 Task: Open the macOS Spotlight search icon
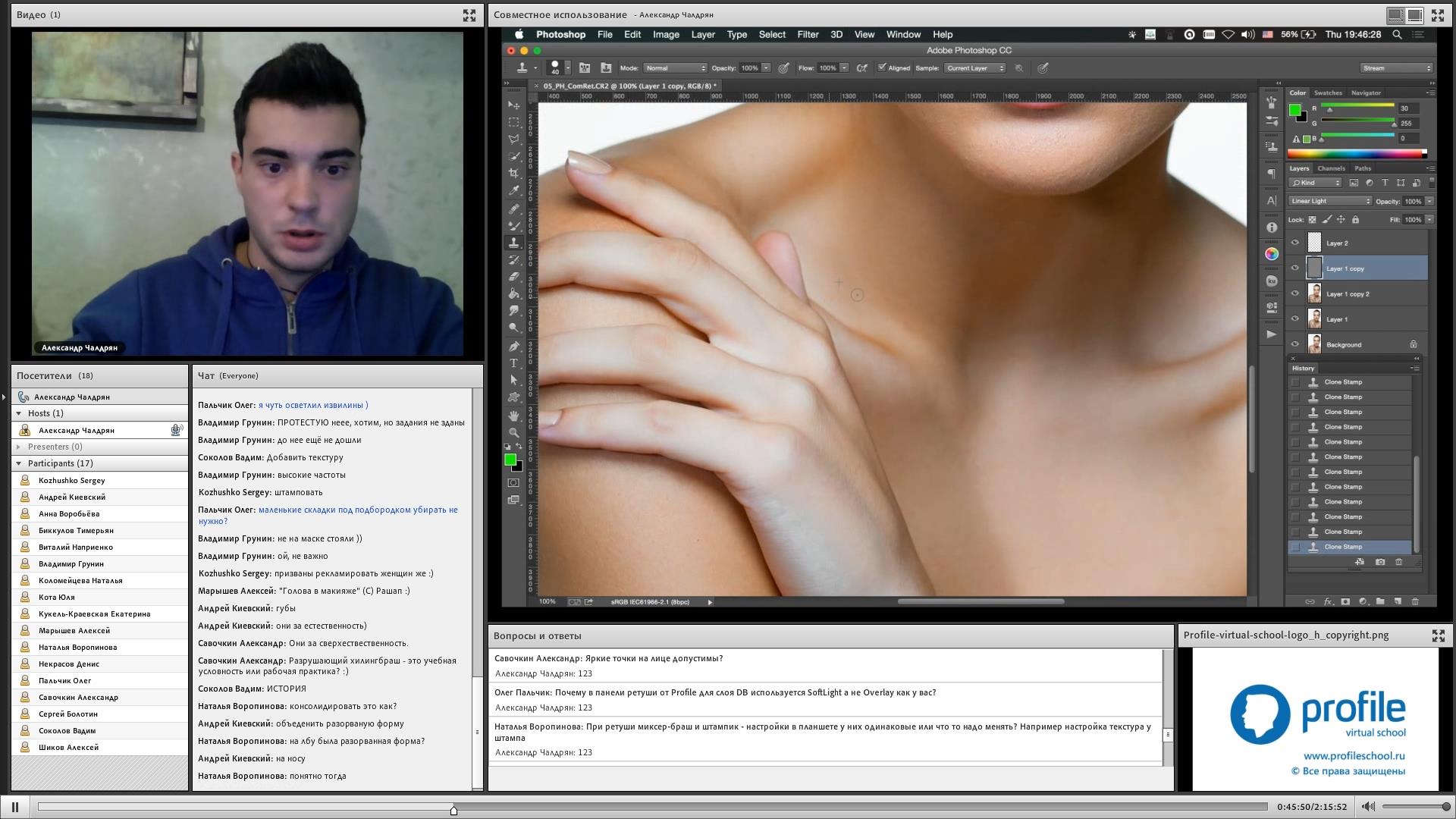click(x=1397, y=34)
